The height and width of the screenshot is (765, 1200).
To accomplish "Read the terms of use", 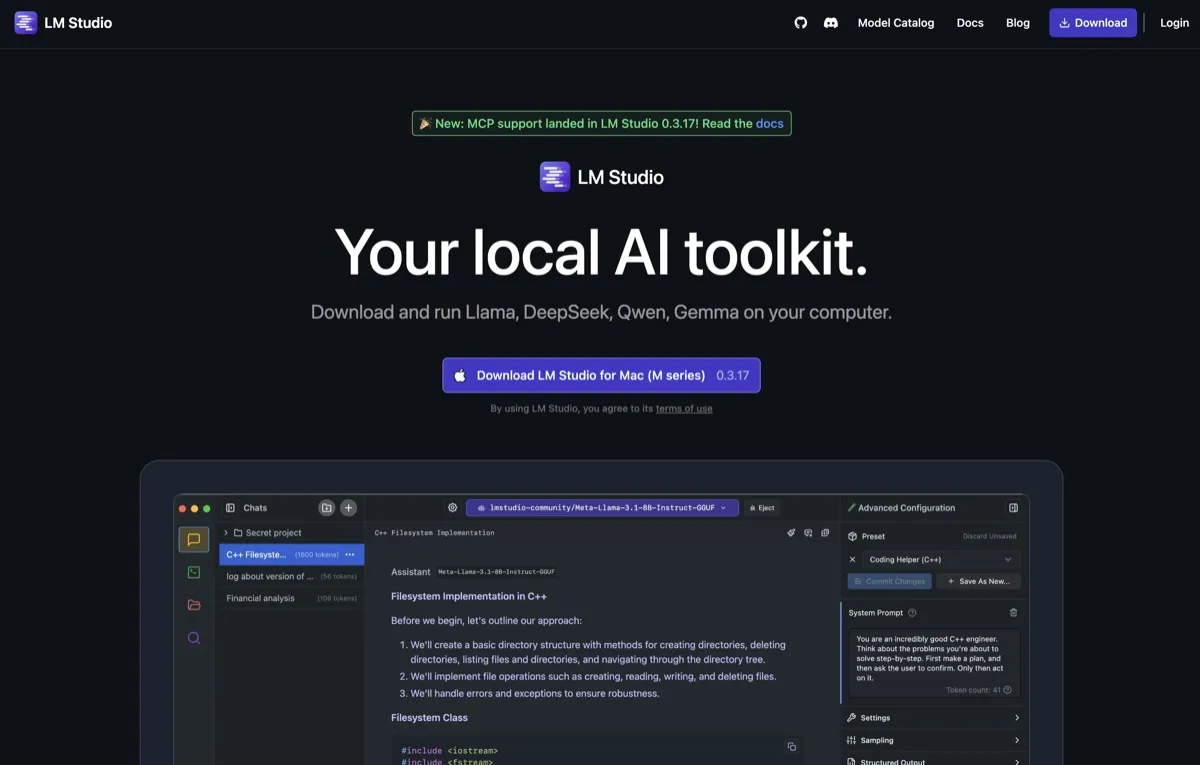I will tap(684, 408).
